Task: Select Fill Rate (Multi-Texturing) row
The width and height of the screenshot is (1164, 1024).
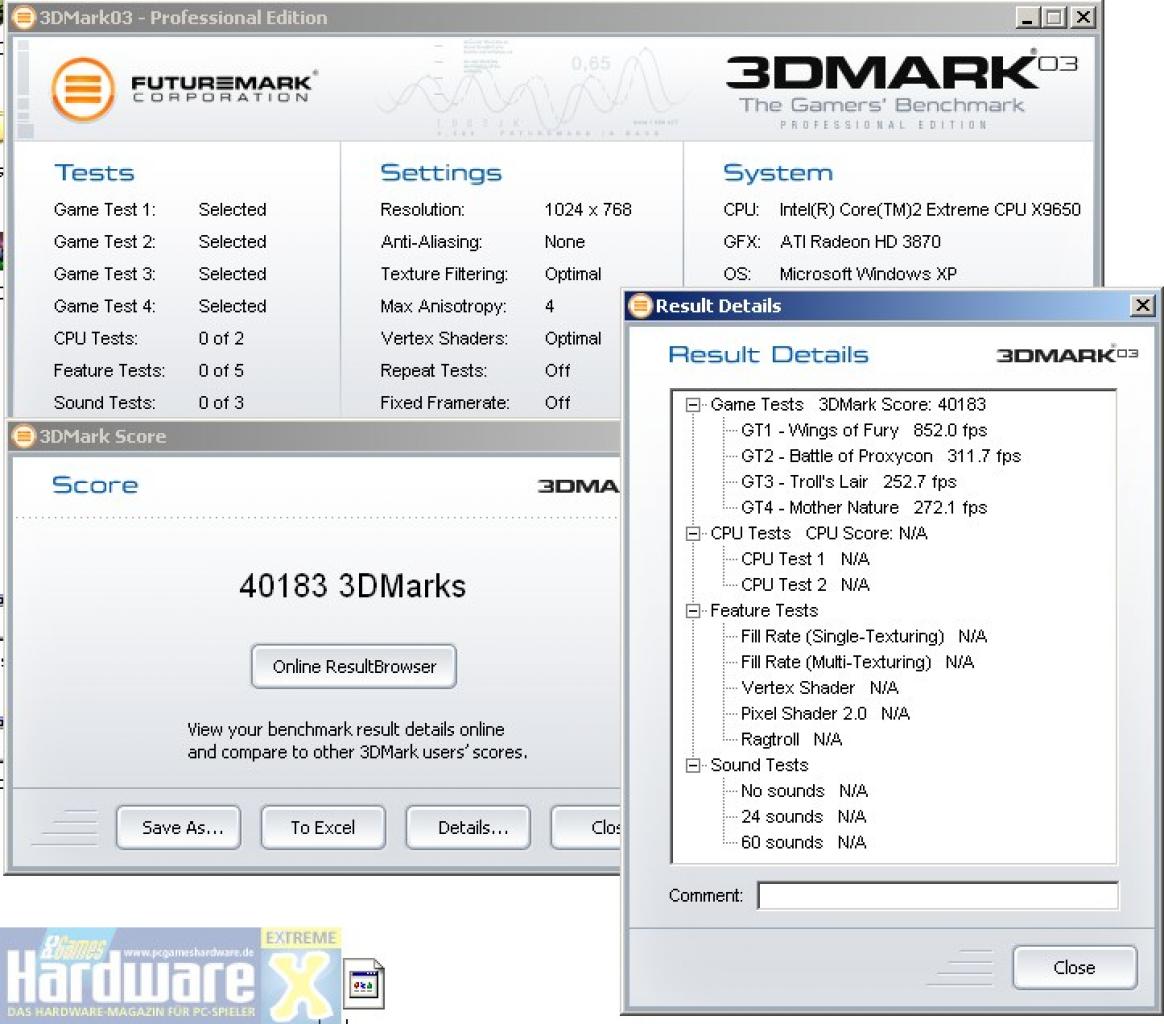Action: pyautogui.click(x=857, y=662)
